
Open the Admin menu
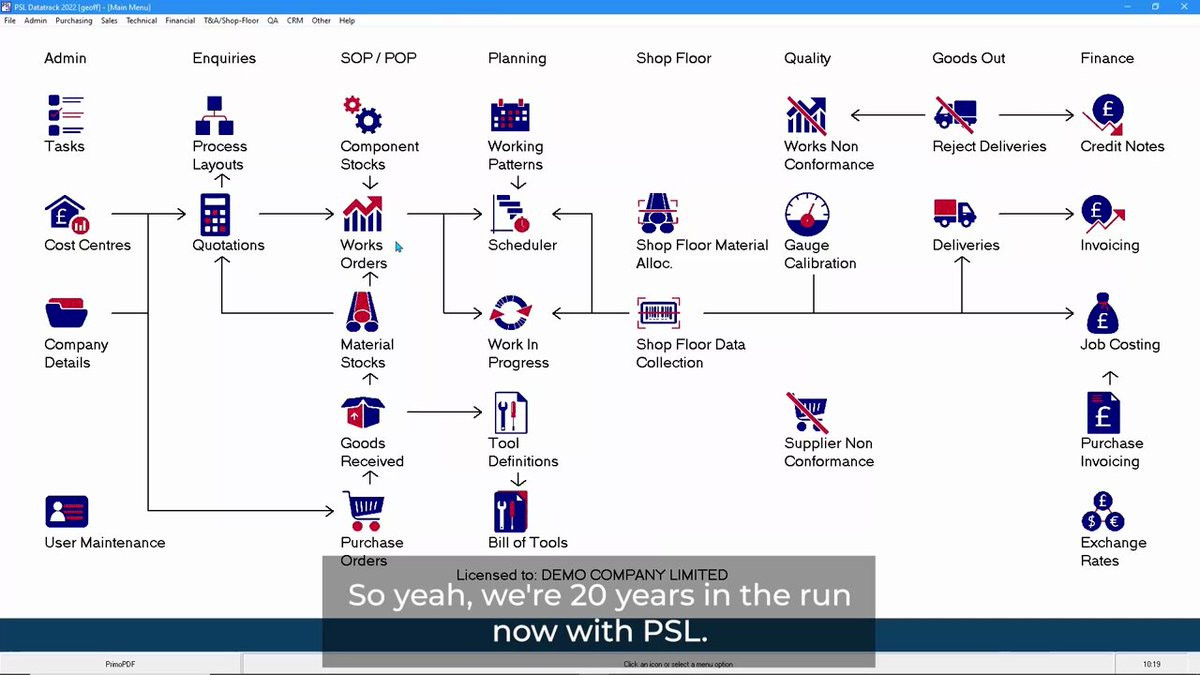pyautogui.click(x=36, y=20)
